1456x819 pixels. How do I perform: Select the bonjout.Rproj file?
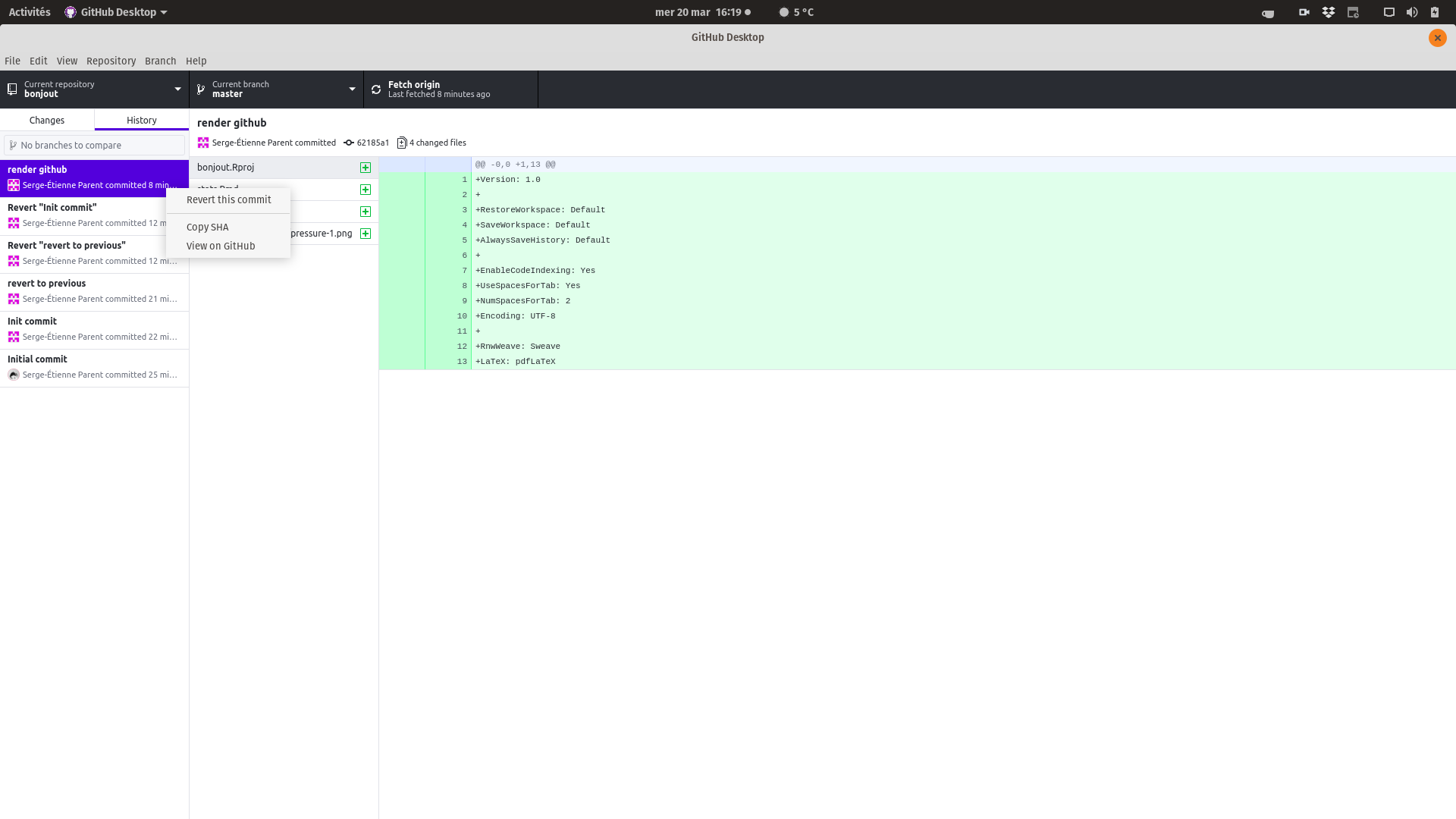pyautogui.click(x=284, y=168)
